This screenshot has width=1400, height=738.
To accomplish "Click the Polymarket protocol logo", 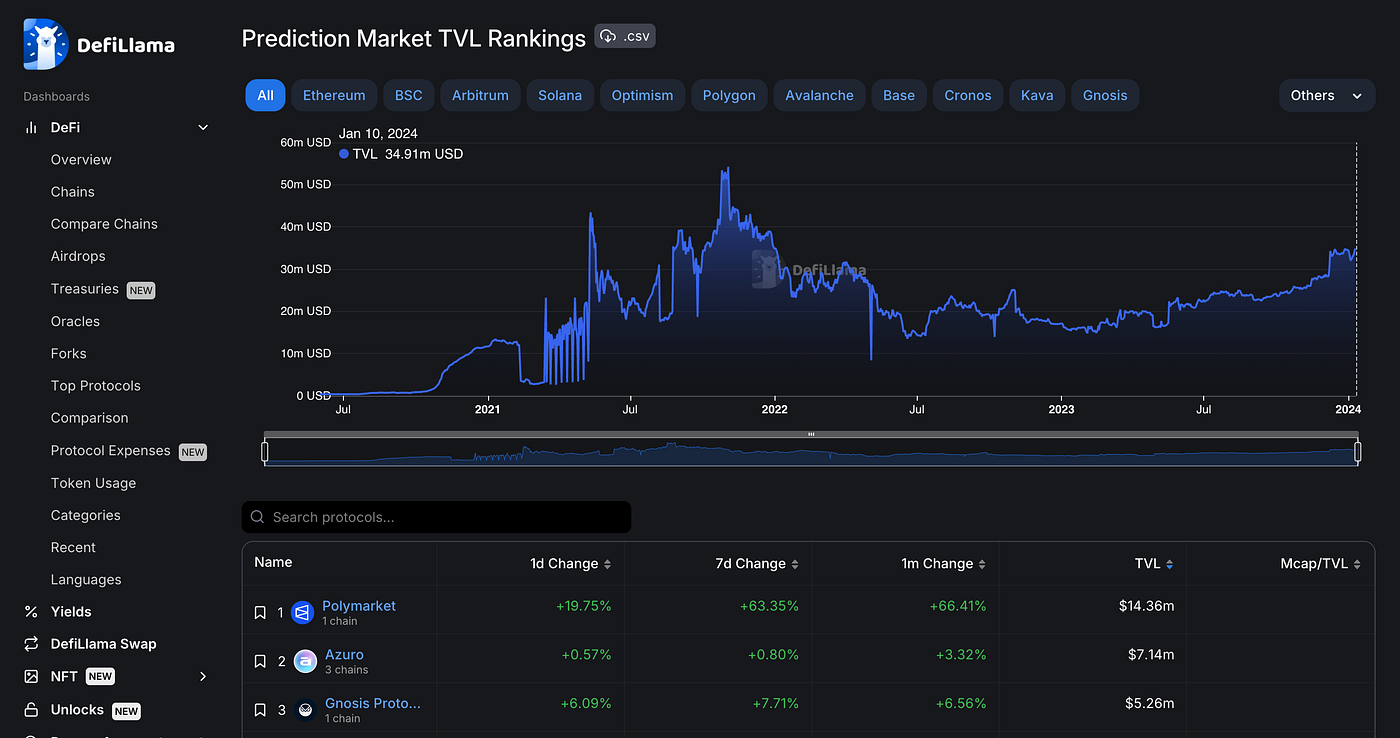I will tap(302, 612).
